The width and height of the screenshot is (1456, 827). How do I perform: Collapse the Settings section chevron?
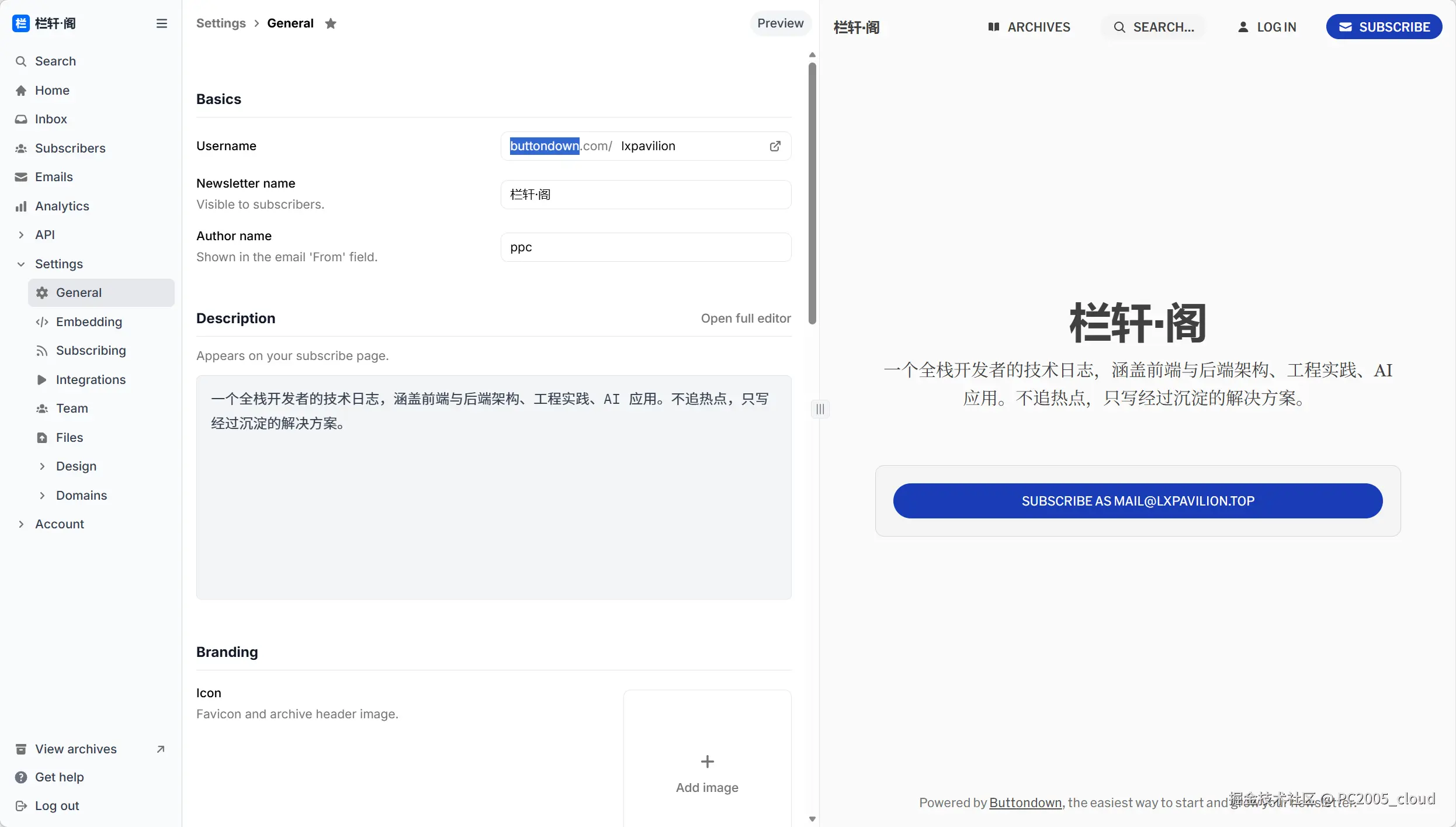click(x=21, y=264)
